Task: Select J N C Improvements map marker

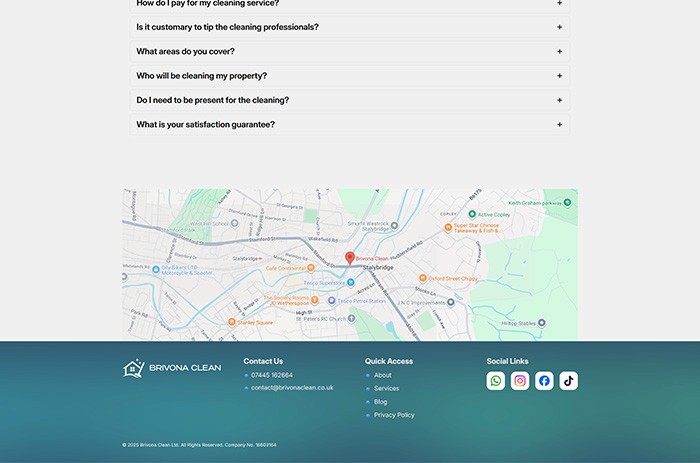Action: click(451, 302)
